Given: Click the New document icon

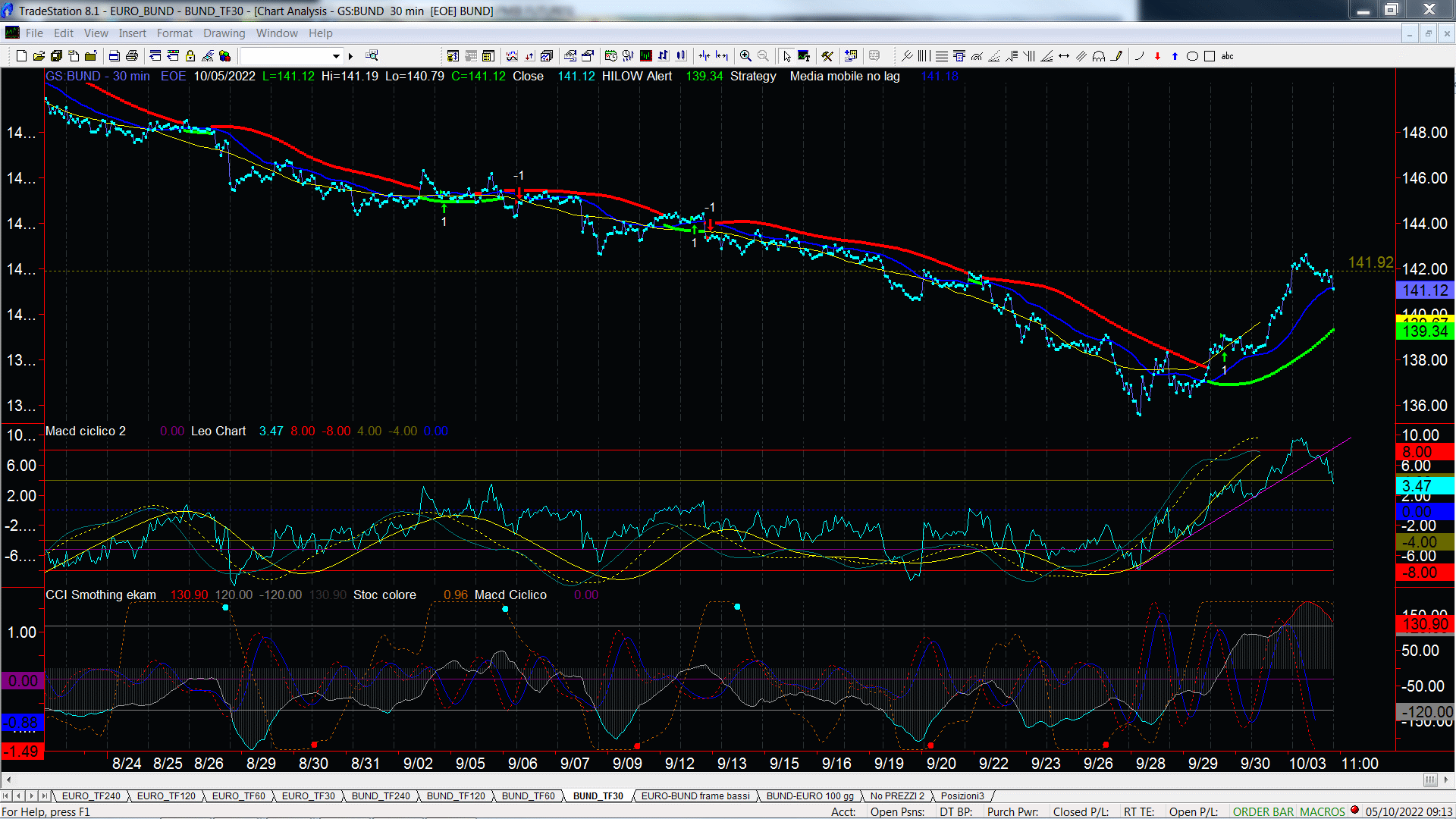Looking at the screenshot, I should pos(21,56).
